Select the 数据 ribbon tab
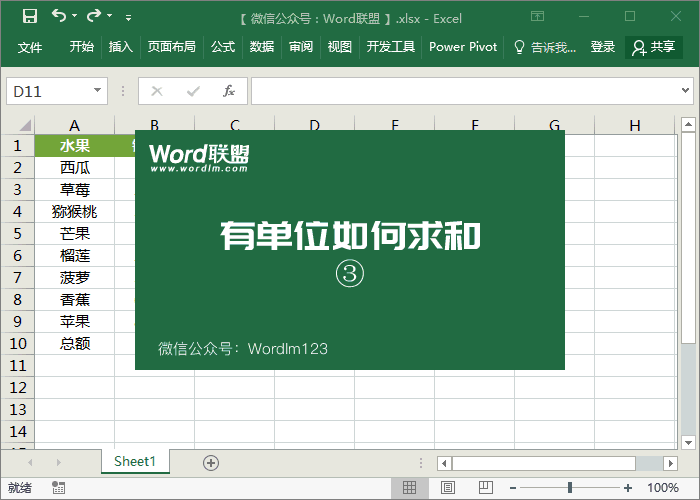700x500 pixels. [262, 47]
